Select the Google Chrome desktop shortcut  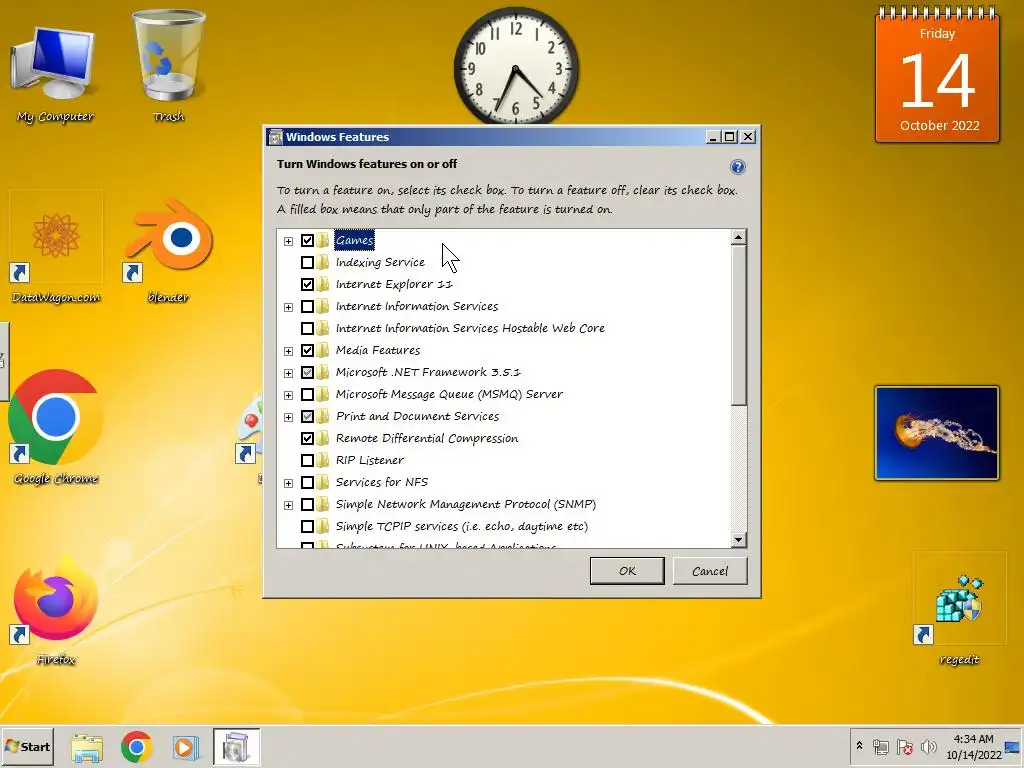(x=56, y=428)
